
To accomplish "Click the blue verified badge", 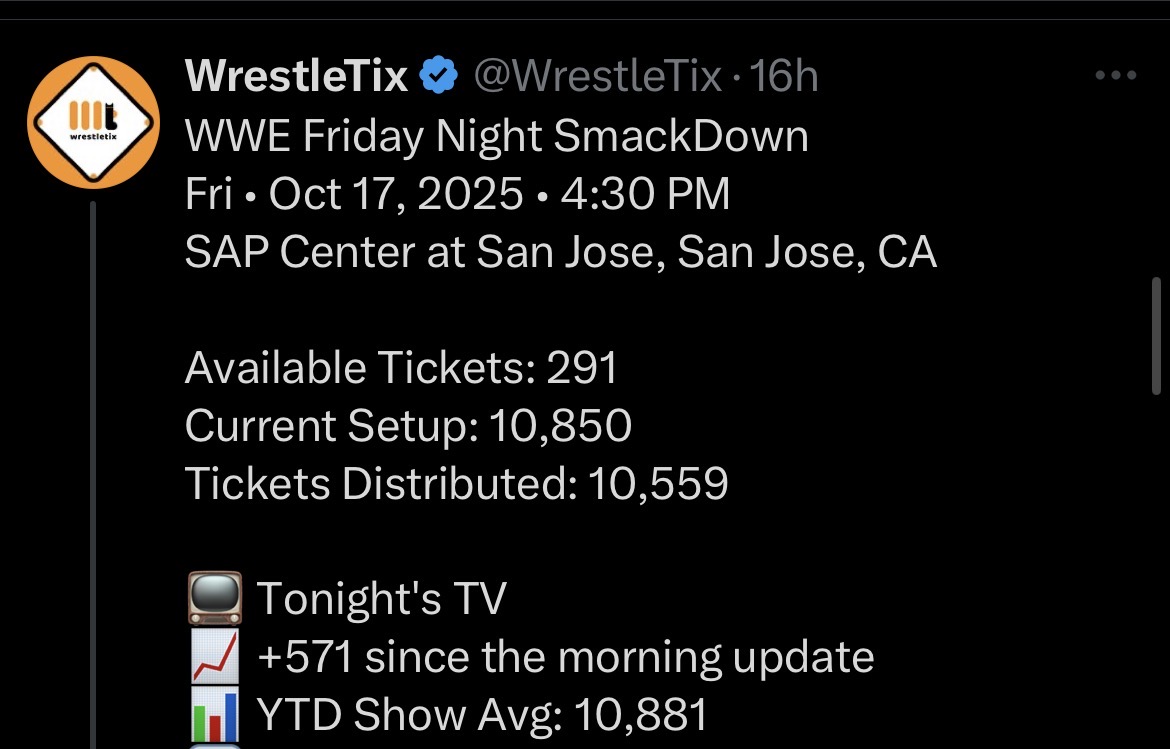I will coord(438,77).
